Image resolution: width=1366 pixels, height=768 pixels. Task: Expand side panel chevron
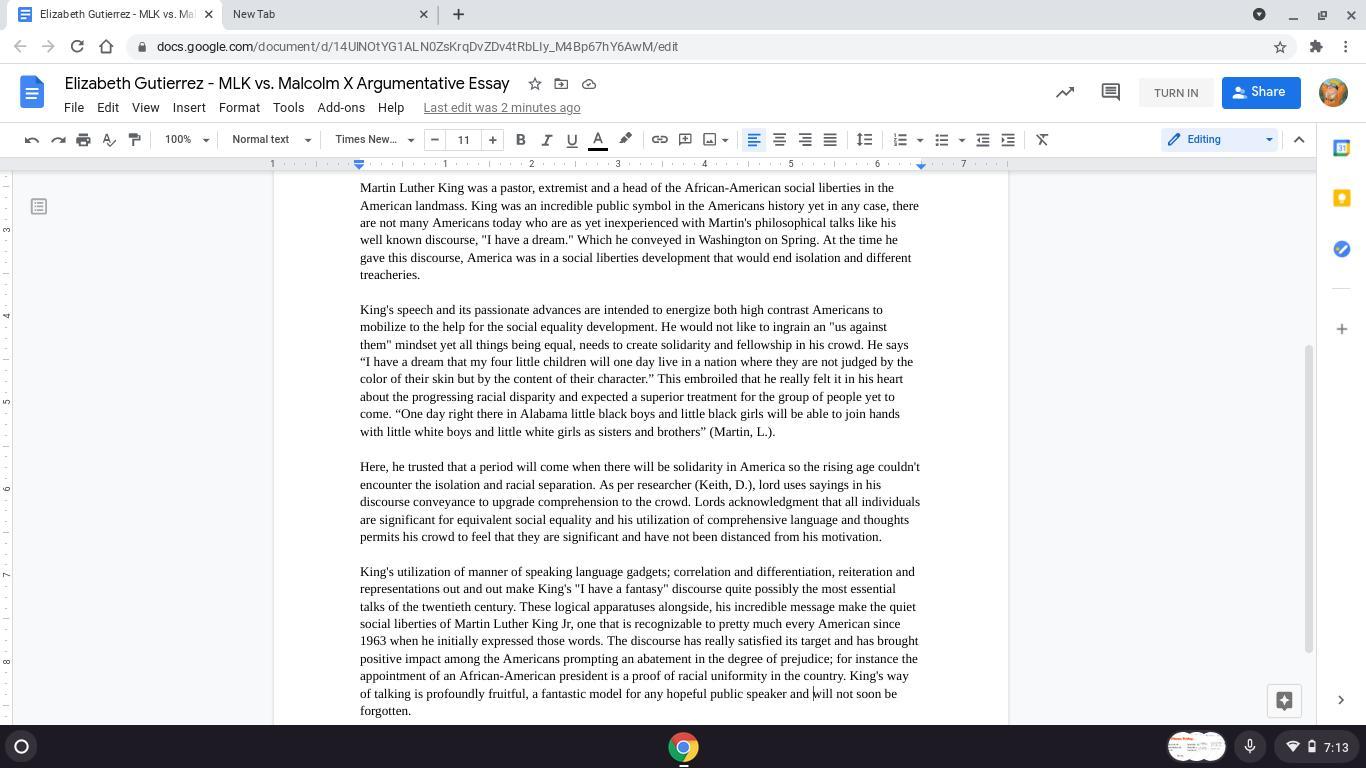coord(1341,700)
